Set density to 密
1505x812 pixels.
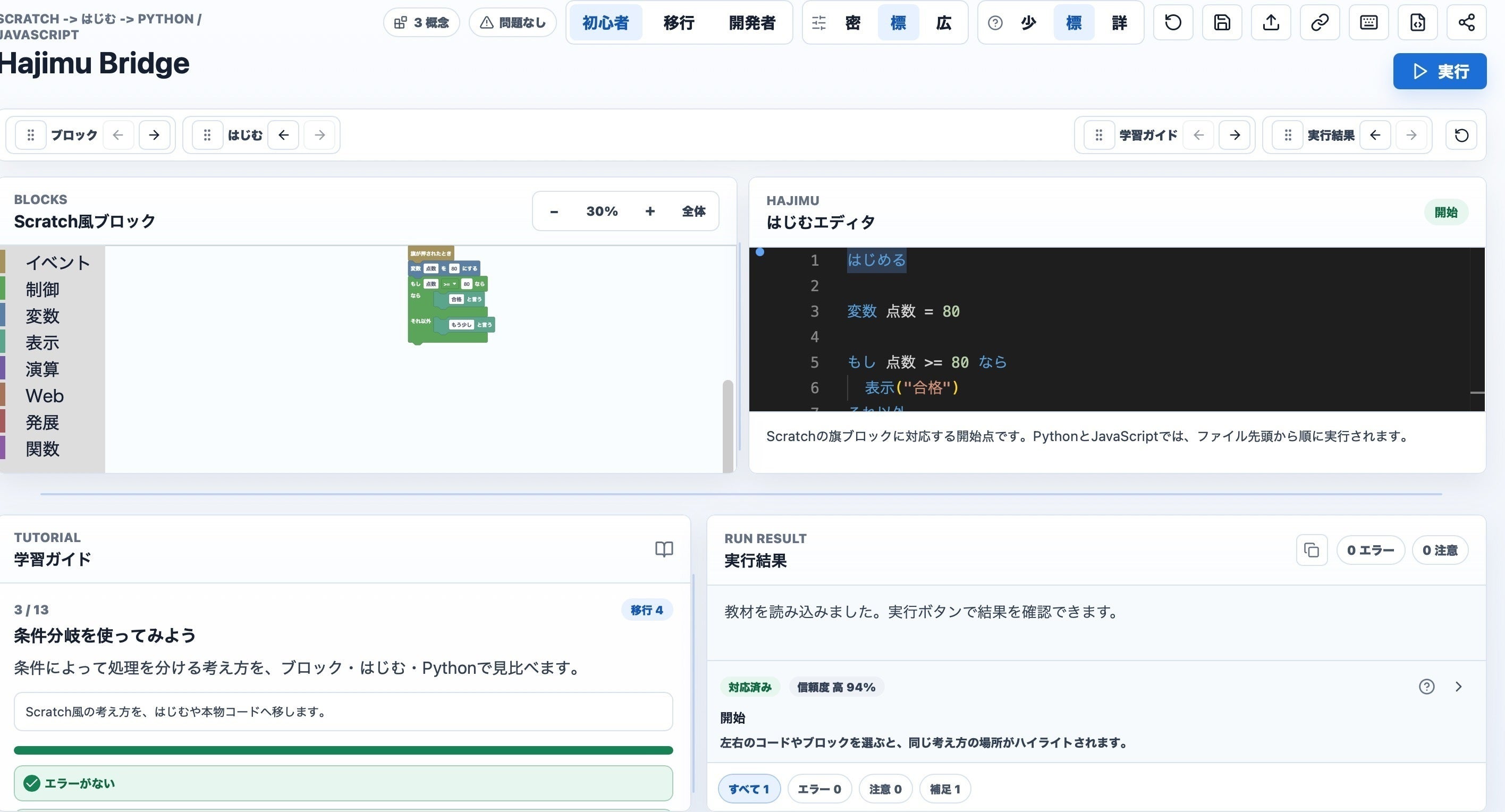853,23
